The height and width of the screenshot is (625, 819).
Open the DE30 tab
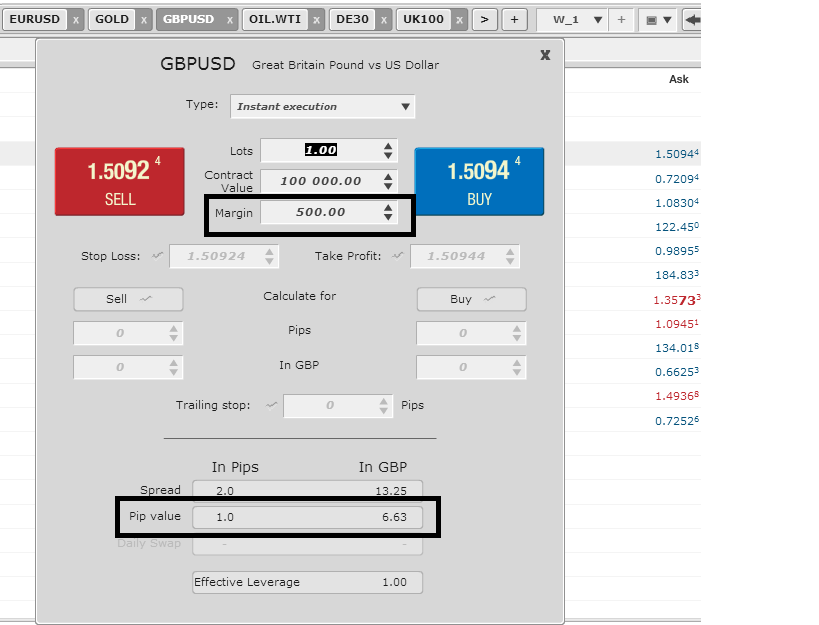click(352, 19)
